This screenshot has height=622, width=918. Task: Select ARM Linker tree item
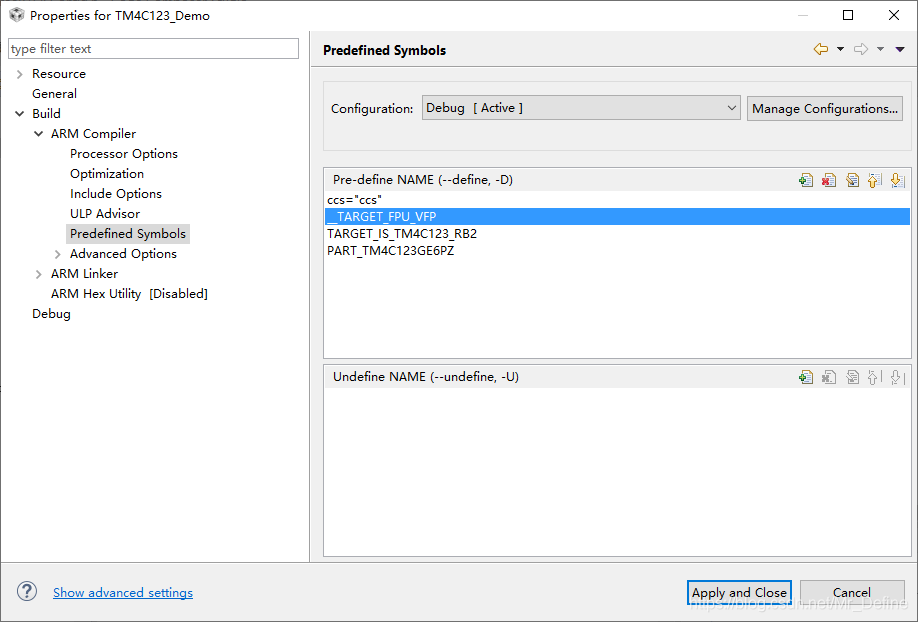(x=84, y=274)
